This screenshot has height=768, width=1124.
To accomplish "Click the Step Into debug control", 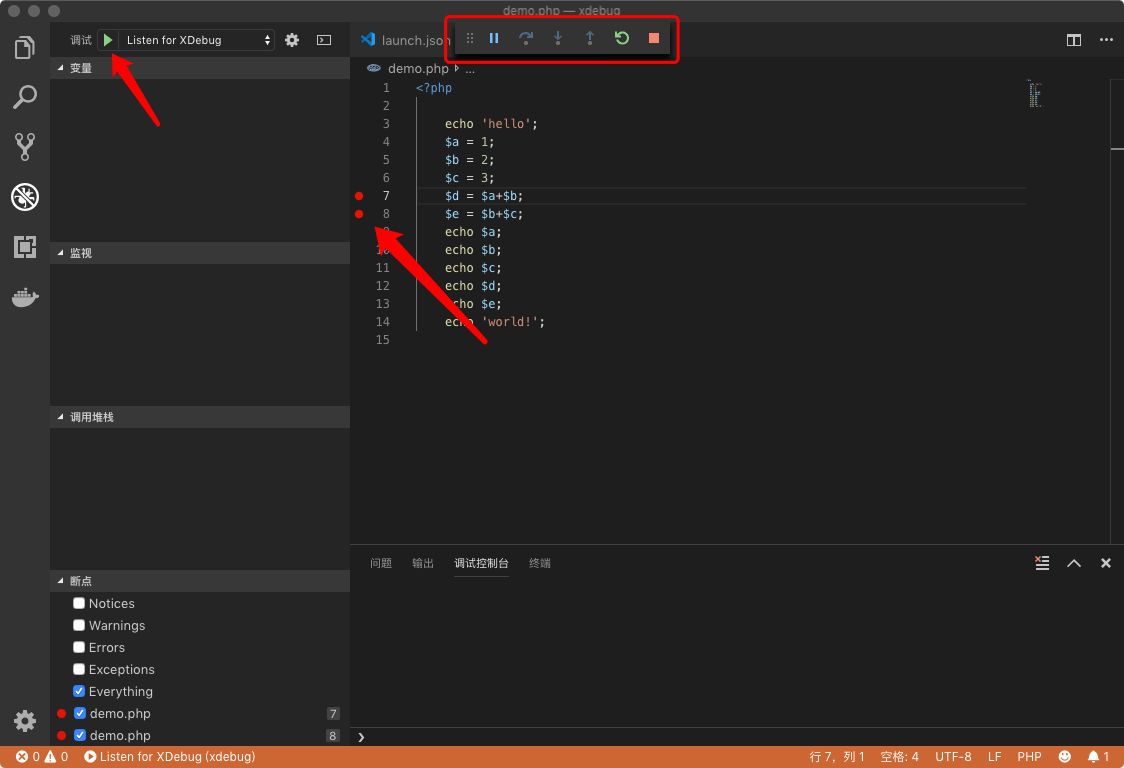I will click(x=558, y=38).
